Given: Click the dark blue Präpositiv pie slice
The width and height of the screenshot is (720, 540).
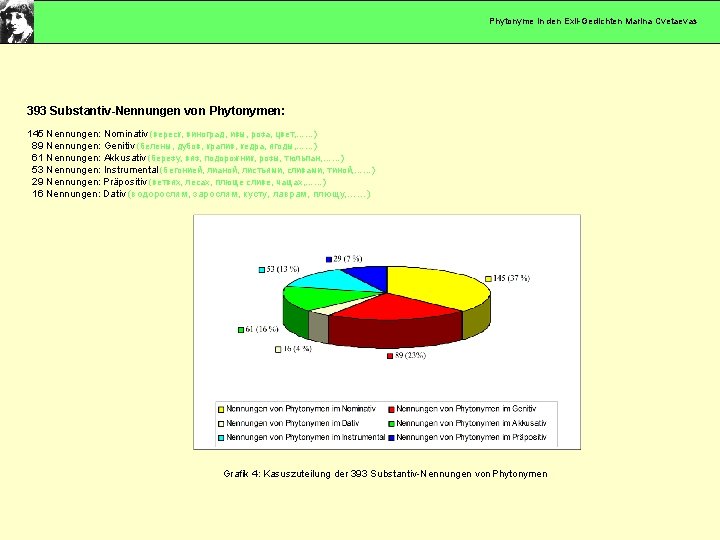Looking at the screenshot, I should pyautogui.click(x=370, y=275).
